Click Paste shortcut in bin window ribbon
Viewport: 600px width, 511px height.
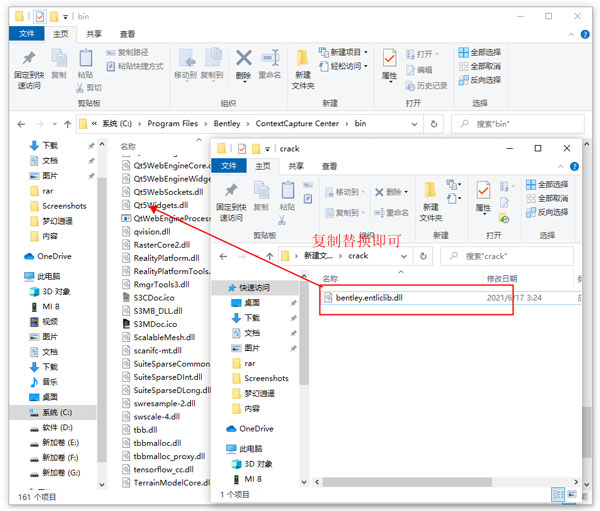[135, 66]
